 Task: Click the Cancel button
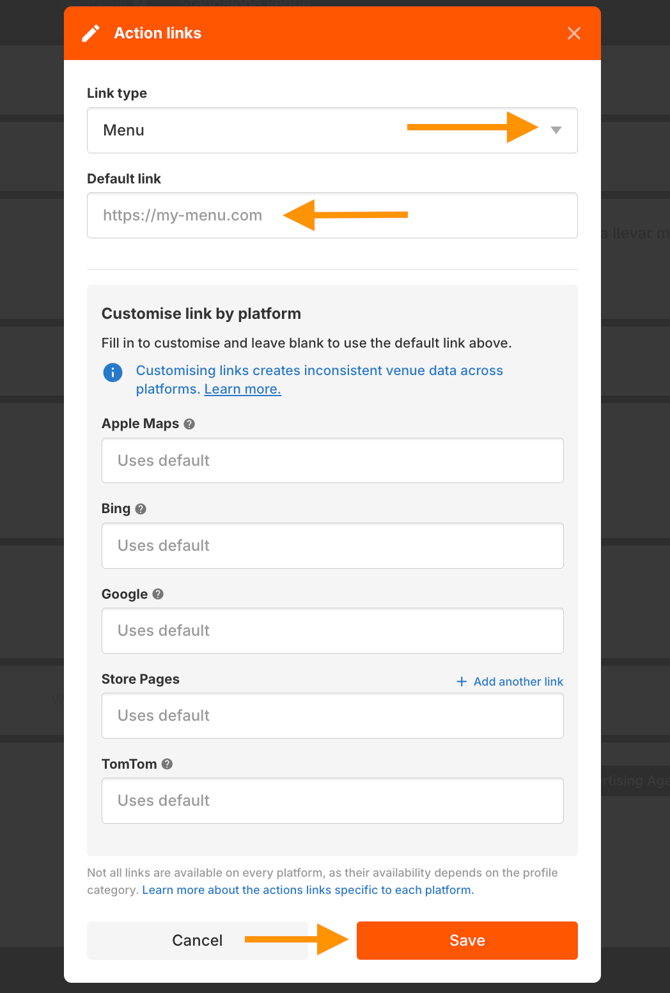click(x=198, y=940)
